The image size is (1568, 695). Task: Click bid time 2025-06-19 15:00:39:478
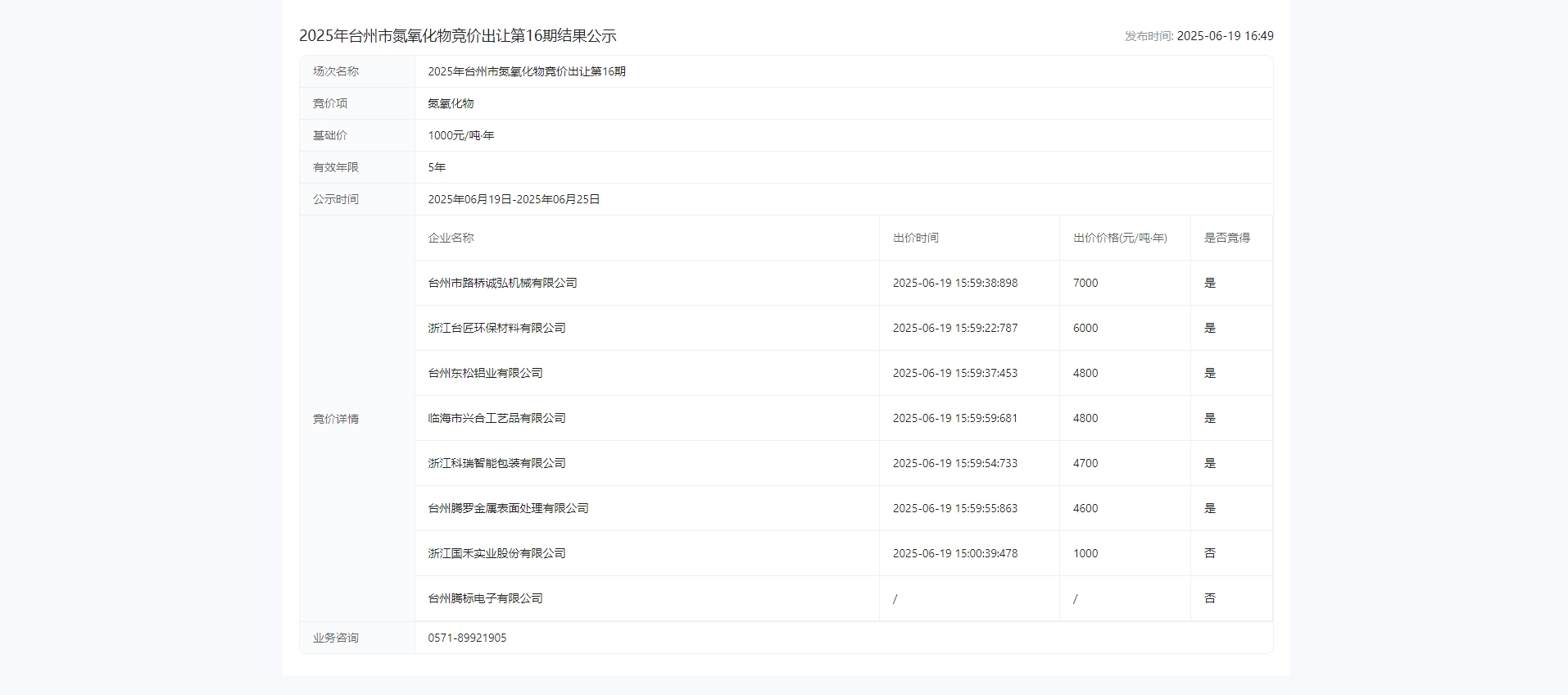[955, 553]
